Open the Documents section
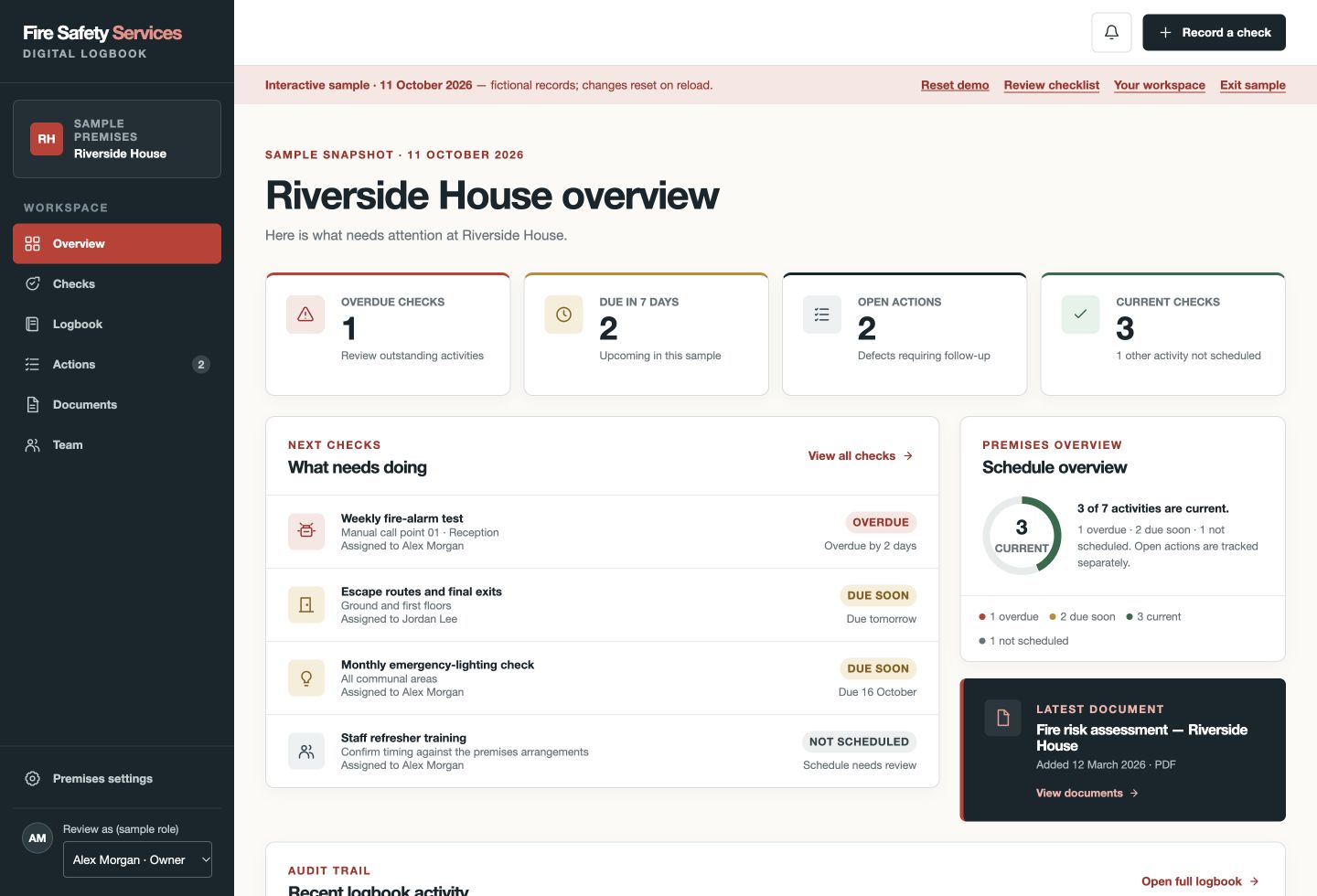 [x=117, y=404]
